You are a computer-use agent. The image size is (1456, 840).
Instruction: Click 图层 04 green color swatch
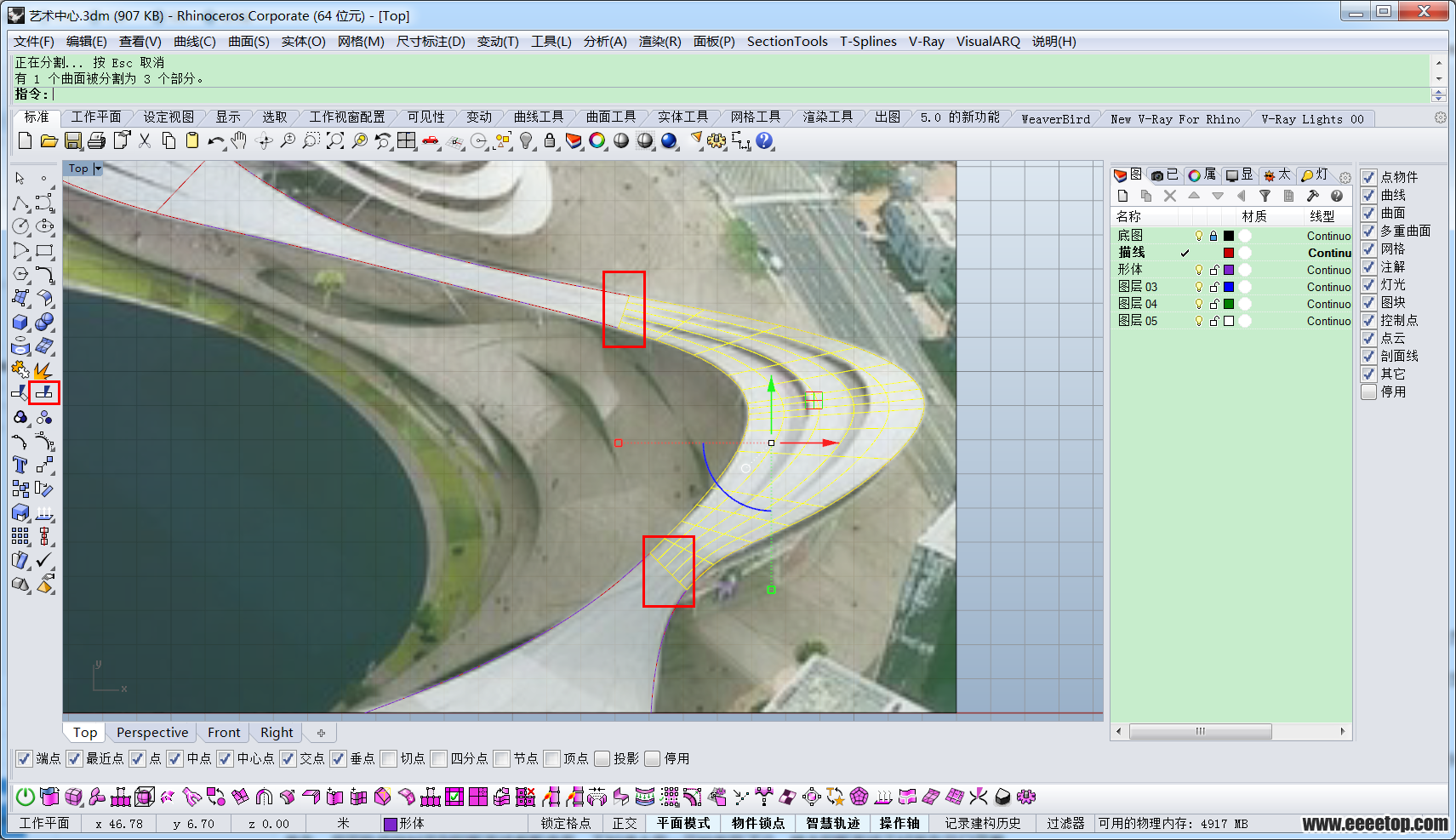coord(1229,304)
